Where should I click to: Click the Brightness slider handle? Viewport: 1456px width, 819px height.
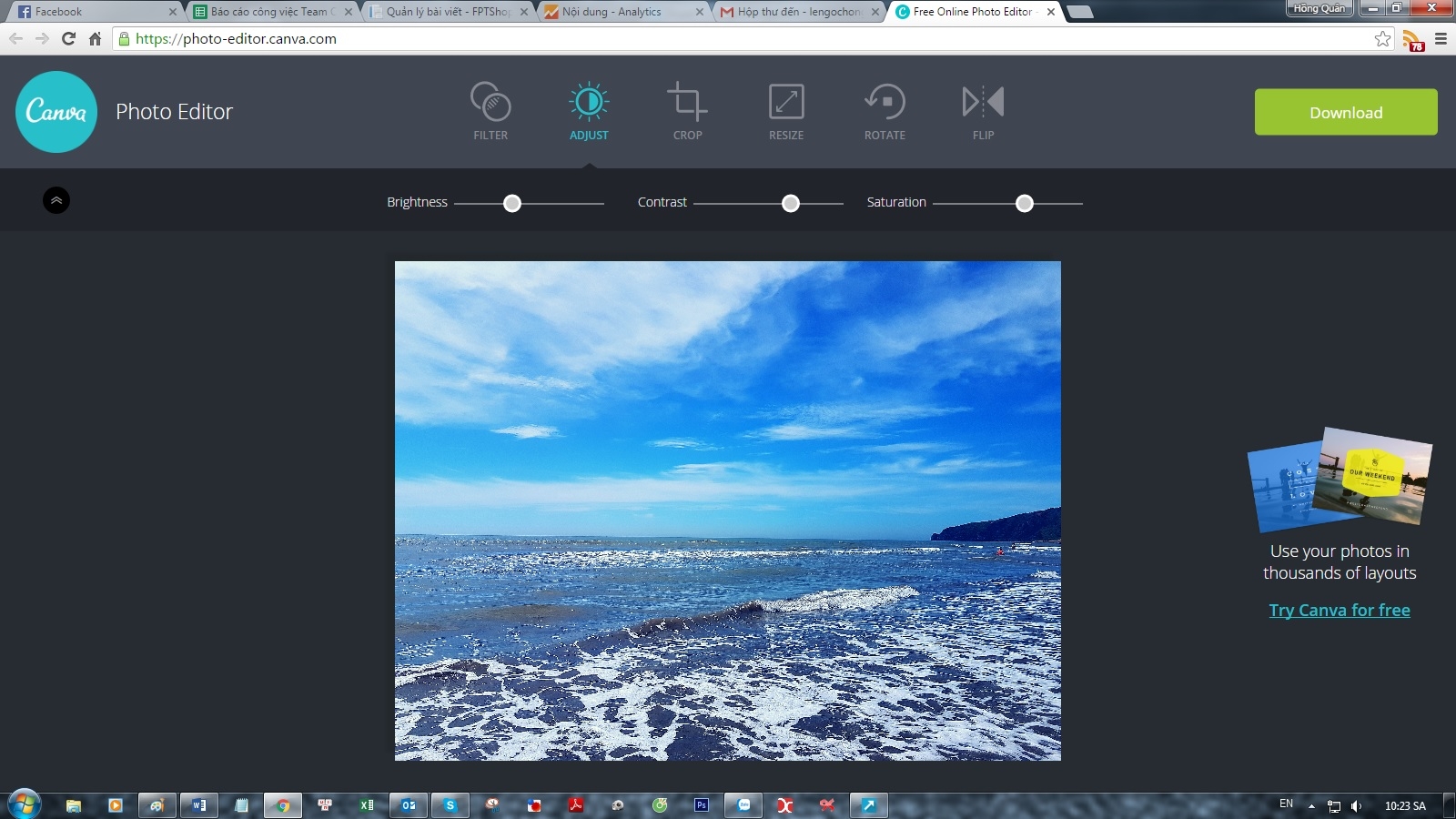coord(512,203)
